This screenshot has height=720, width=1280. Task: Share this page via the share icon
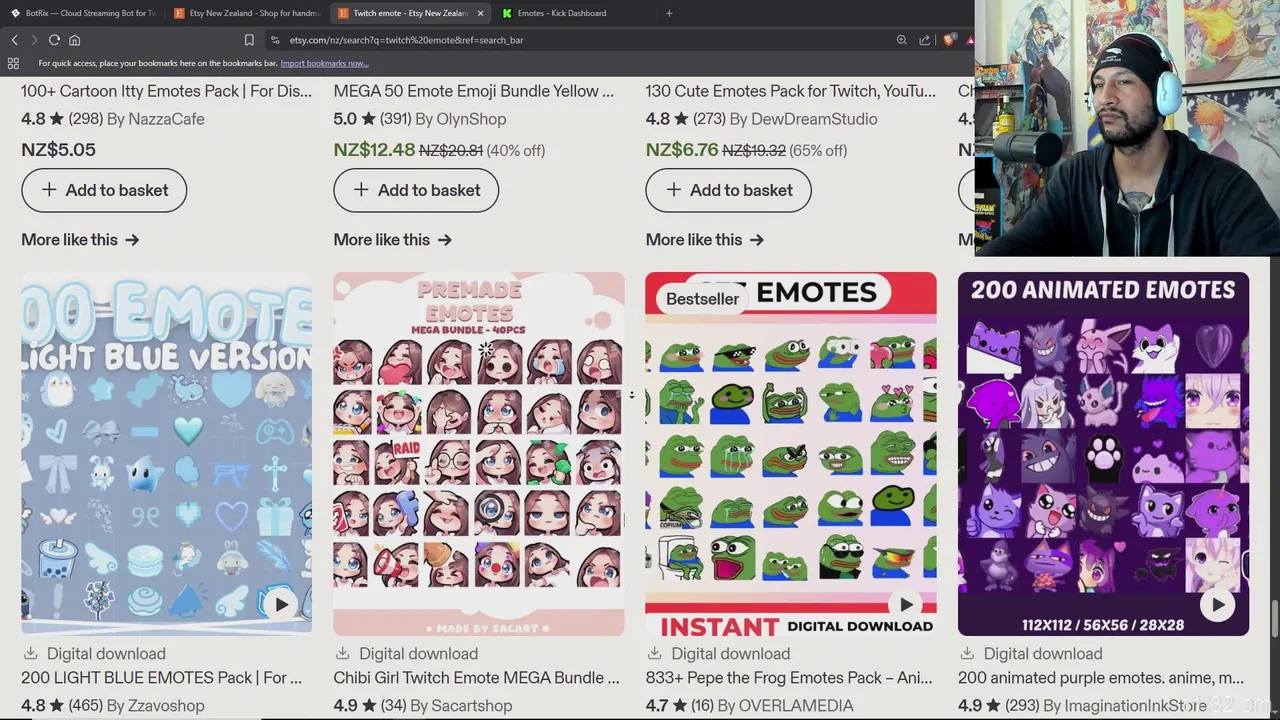click(924, 40)
